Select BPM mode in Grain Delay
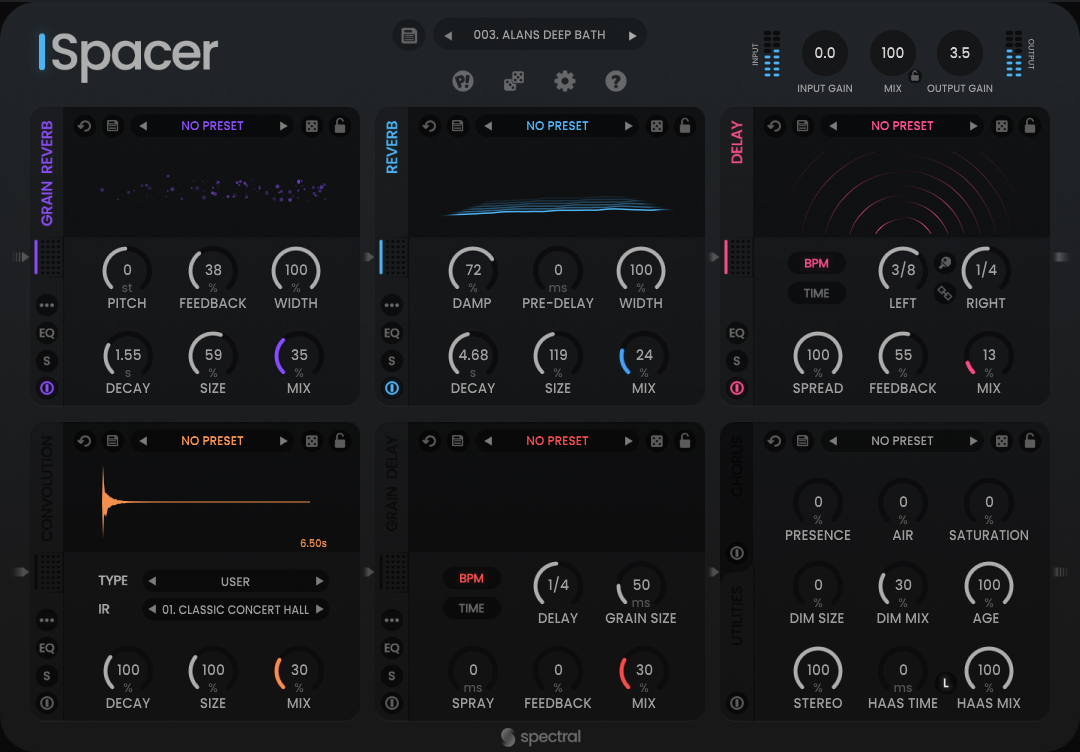The width and height of the screenshot is (1080, 752). coord(471,578)
